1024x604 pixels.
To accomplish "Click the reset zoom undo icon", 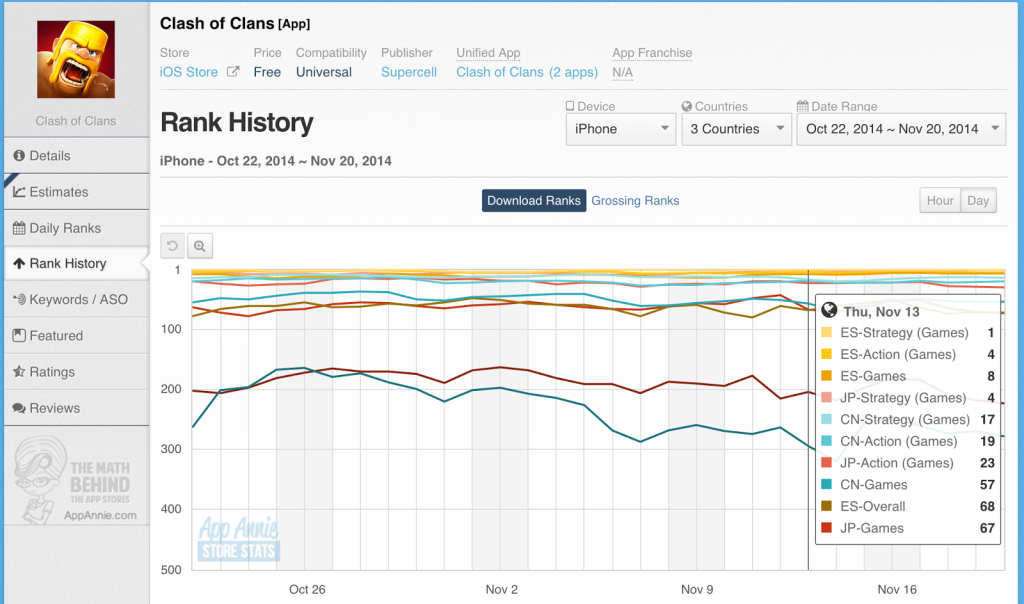I will pos(172,246).
